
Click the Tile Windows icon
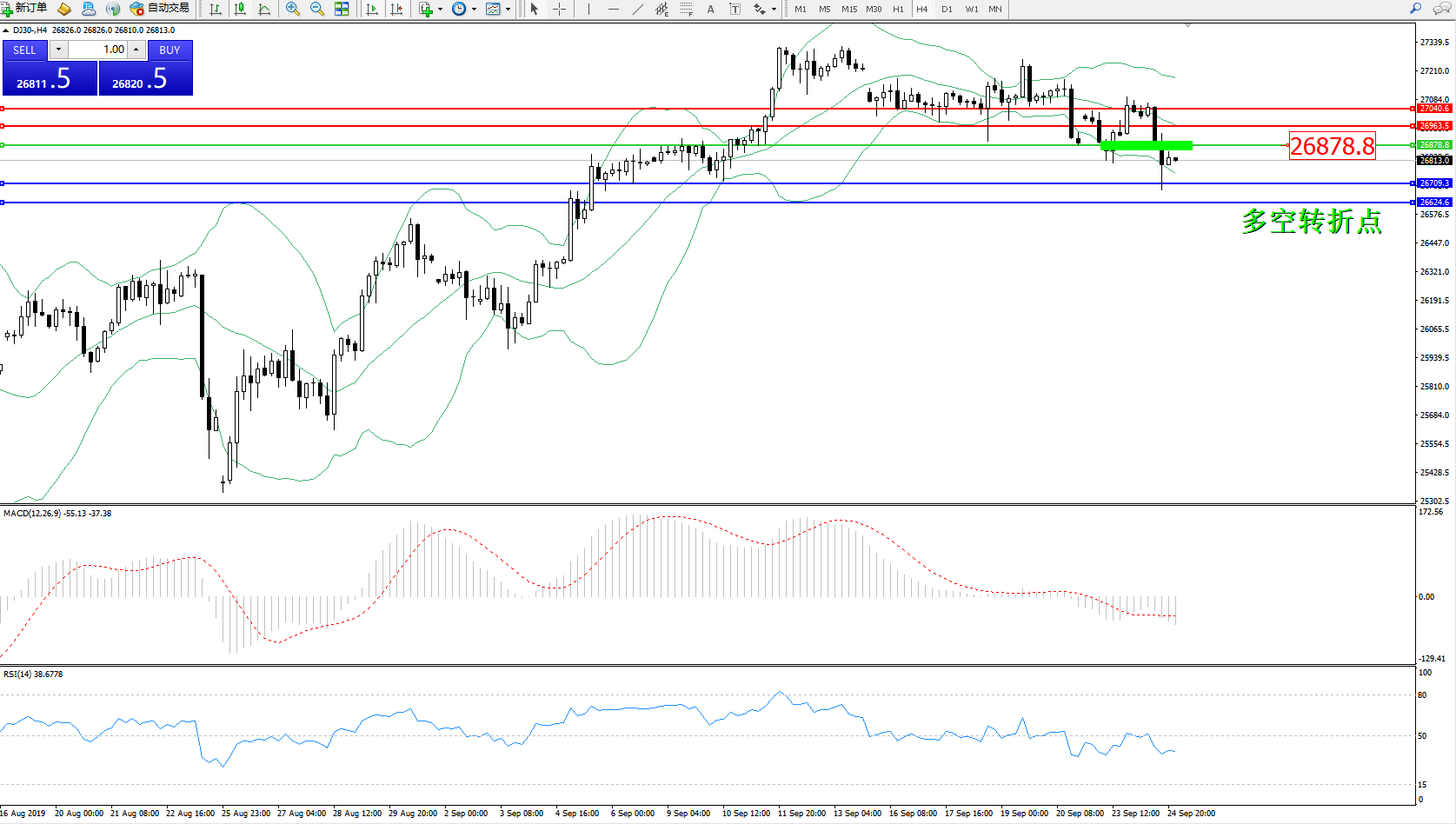342,9
